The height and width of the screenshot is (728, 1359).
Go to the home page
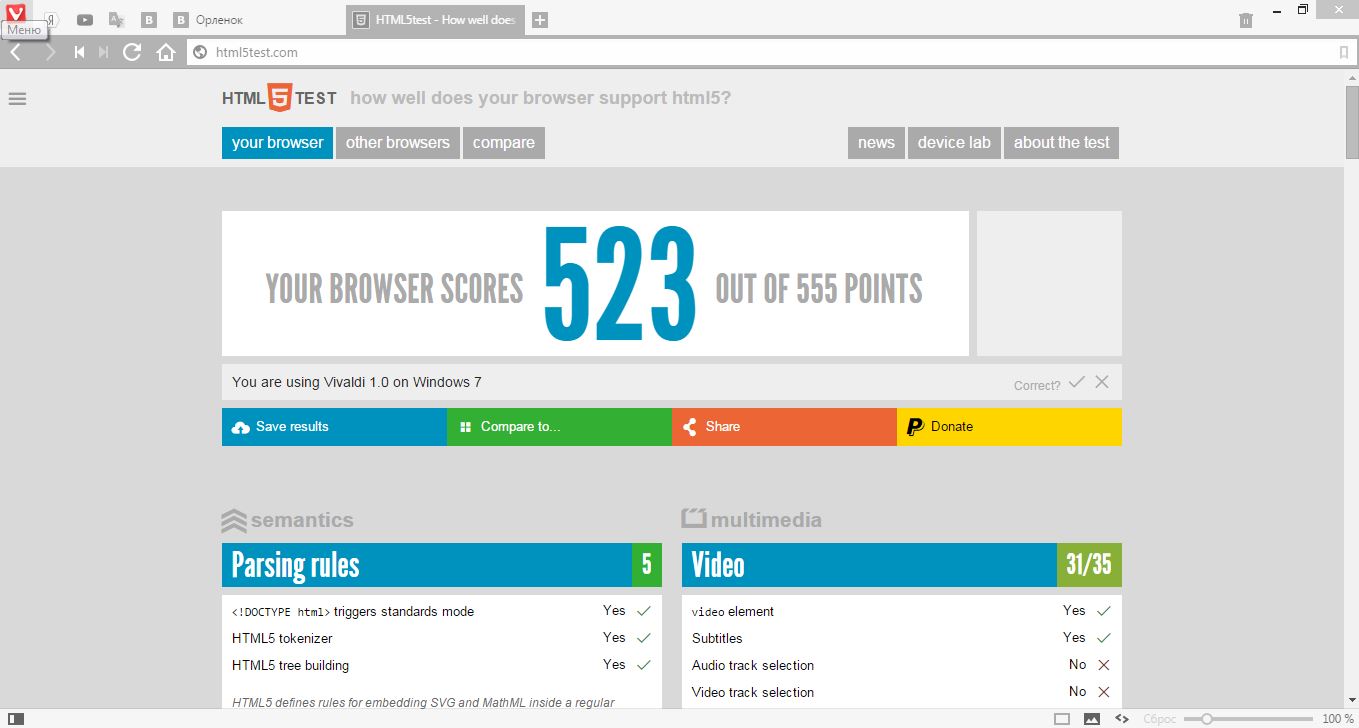[x=166, y=52]
